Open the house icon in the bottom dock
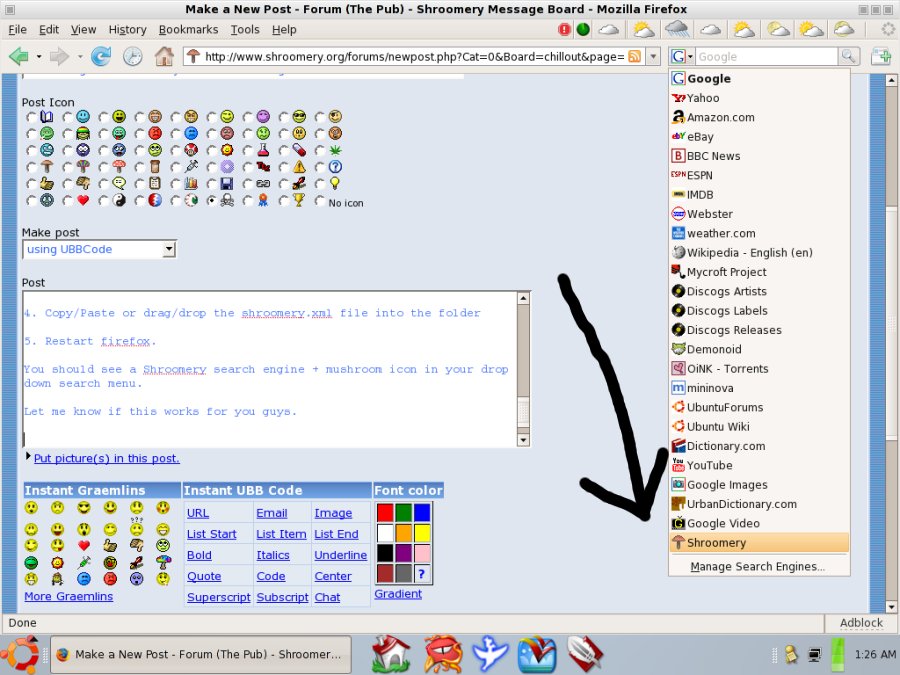This screenshot has width=900, height=675. 391,654
